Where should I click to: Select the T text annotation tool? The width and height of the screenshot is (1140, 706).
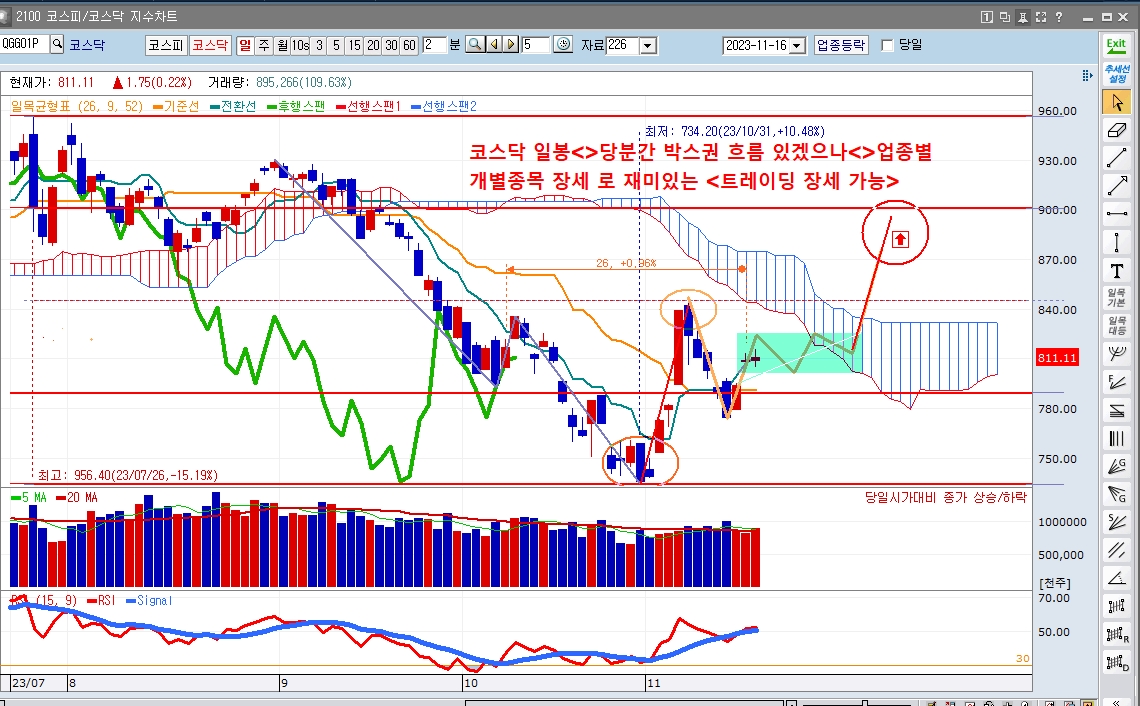point(1116,270)
